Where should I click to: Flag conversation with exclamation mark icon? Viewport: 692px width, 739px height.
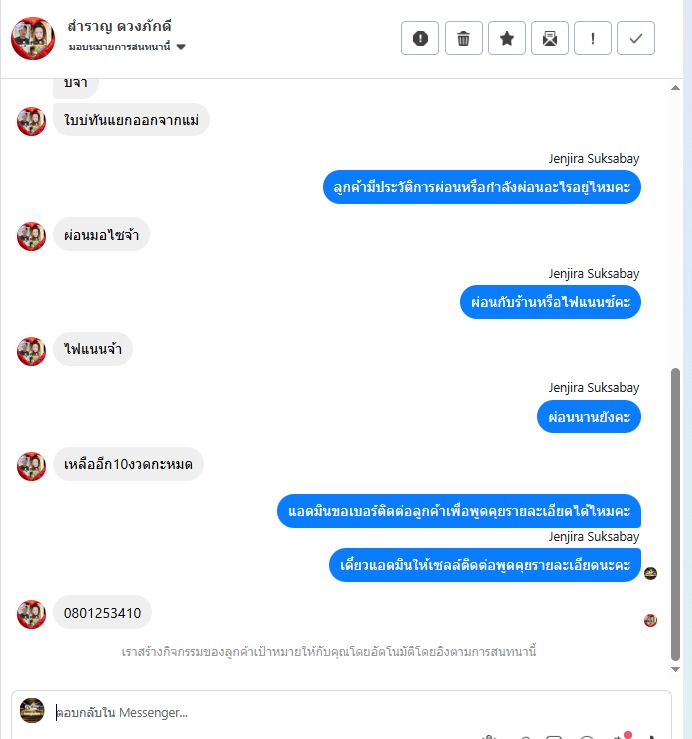[593, 38]
